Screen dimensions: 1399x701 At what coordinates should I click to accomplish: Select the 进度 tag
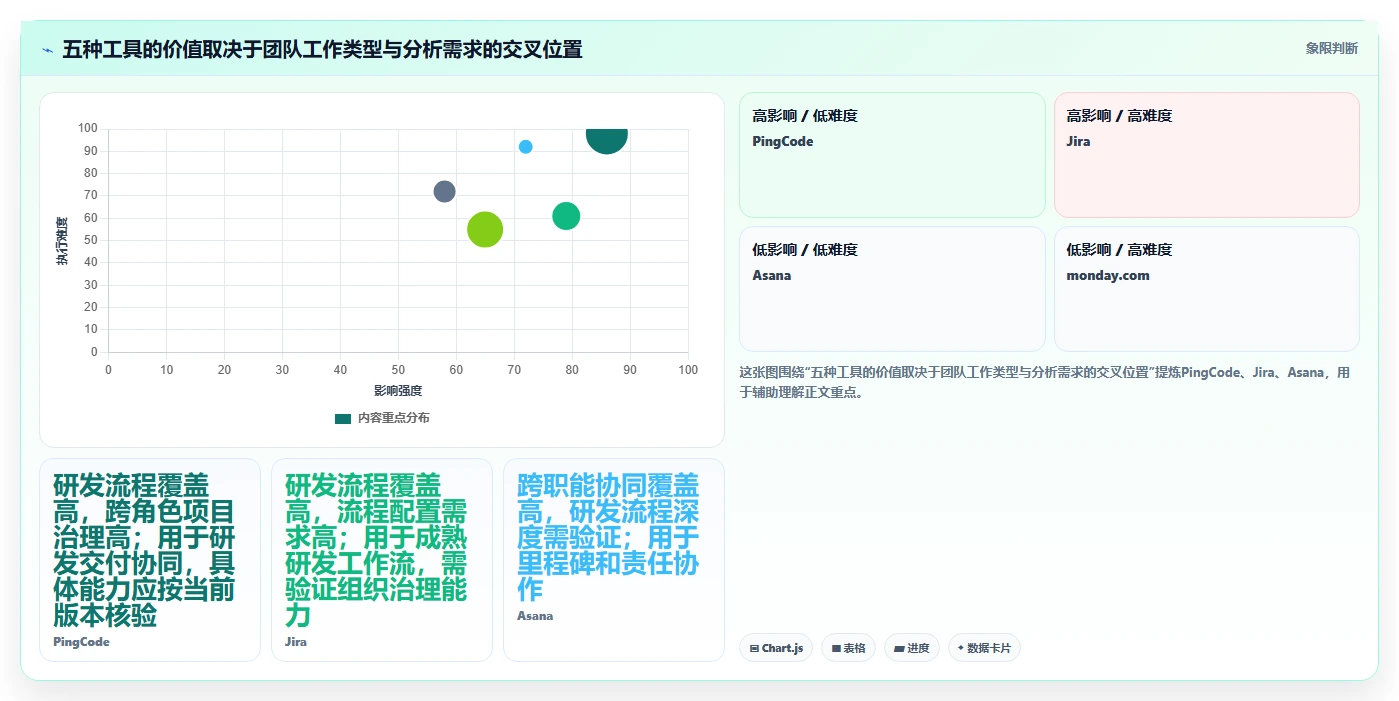(912, 648)
